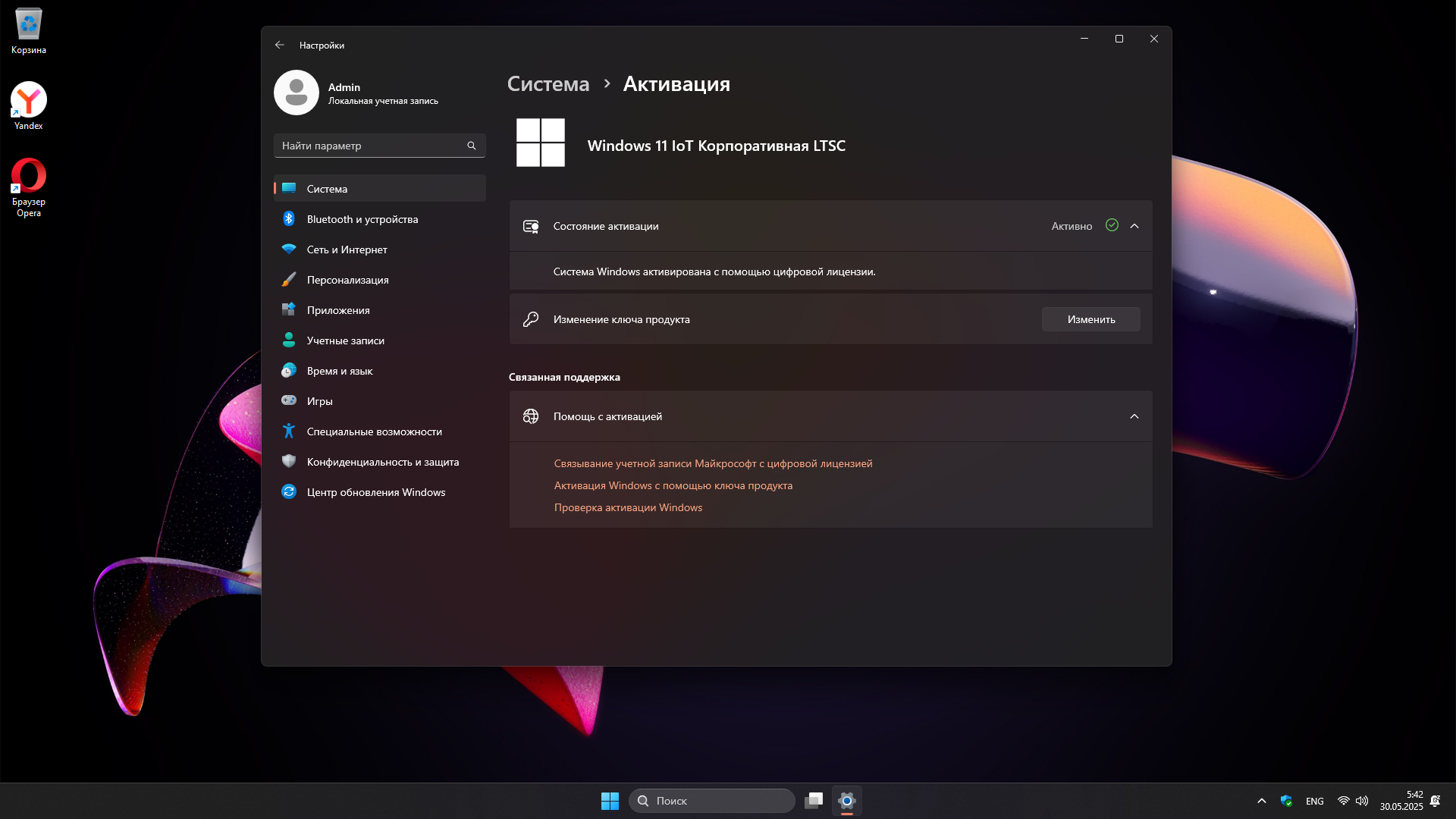This screenshot has height=819, width=1456.
Task: Click the search magnifier in Найти параметр
Action: (x=472, y=146)
